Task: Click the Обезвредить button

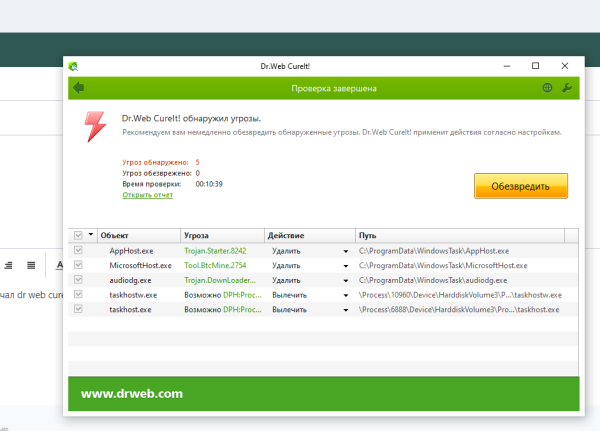Action: coord(521,186)
